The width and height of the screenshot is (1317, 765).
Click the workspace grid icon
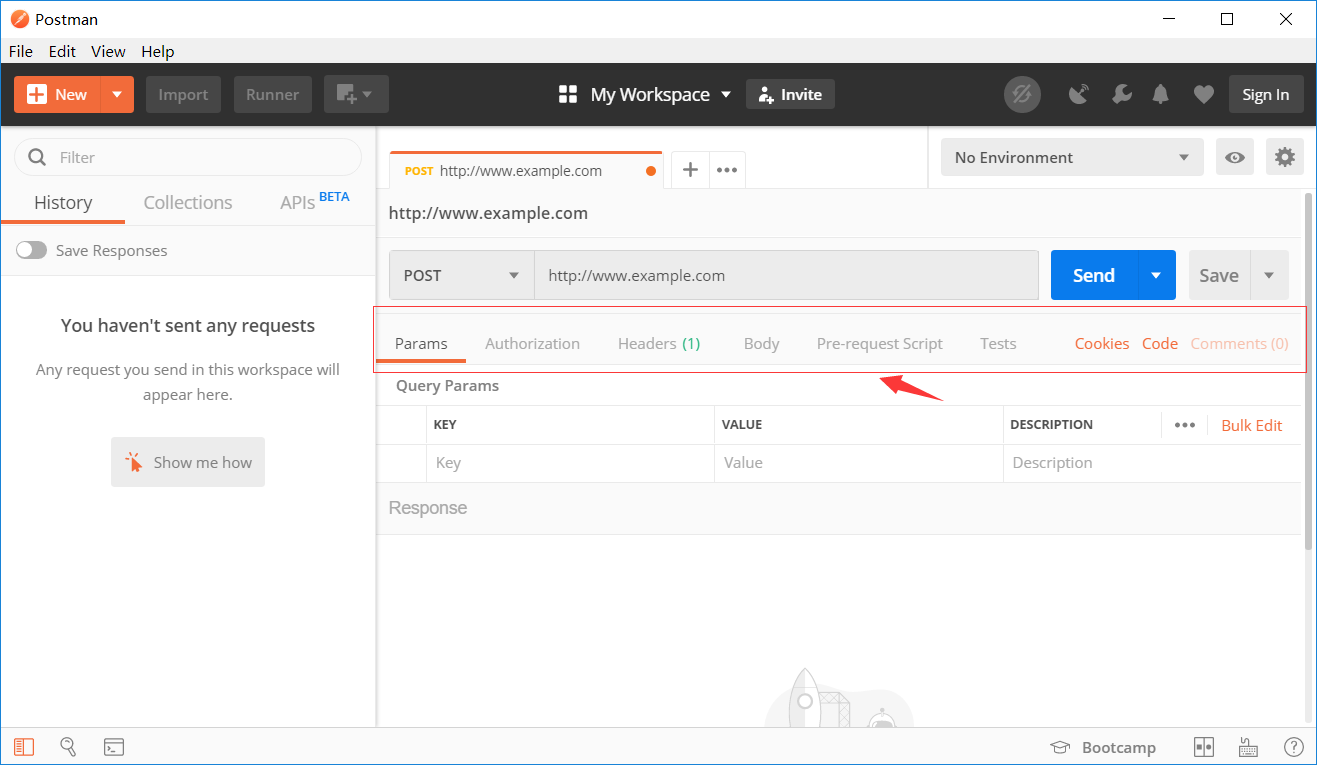click(x=568, y=94)
